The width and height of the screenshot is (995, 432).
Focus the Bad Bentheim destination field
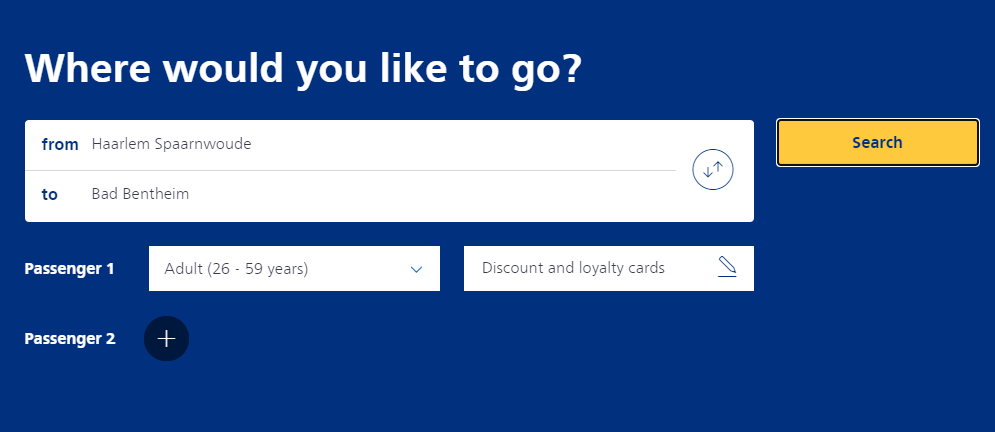[380, 195]
